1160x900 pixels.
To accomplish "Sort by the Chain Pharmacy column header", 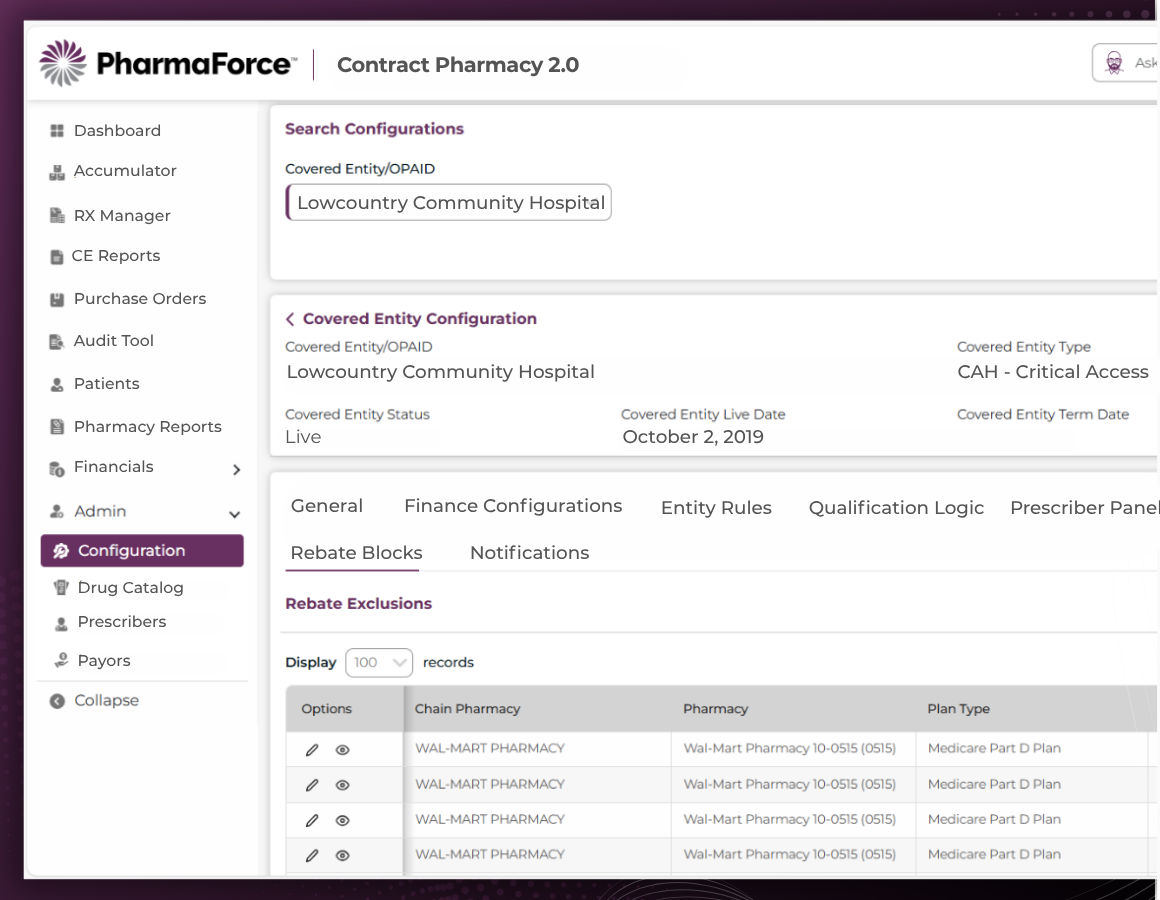I will coord(468,708).
